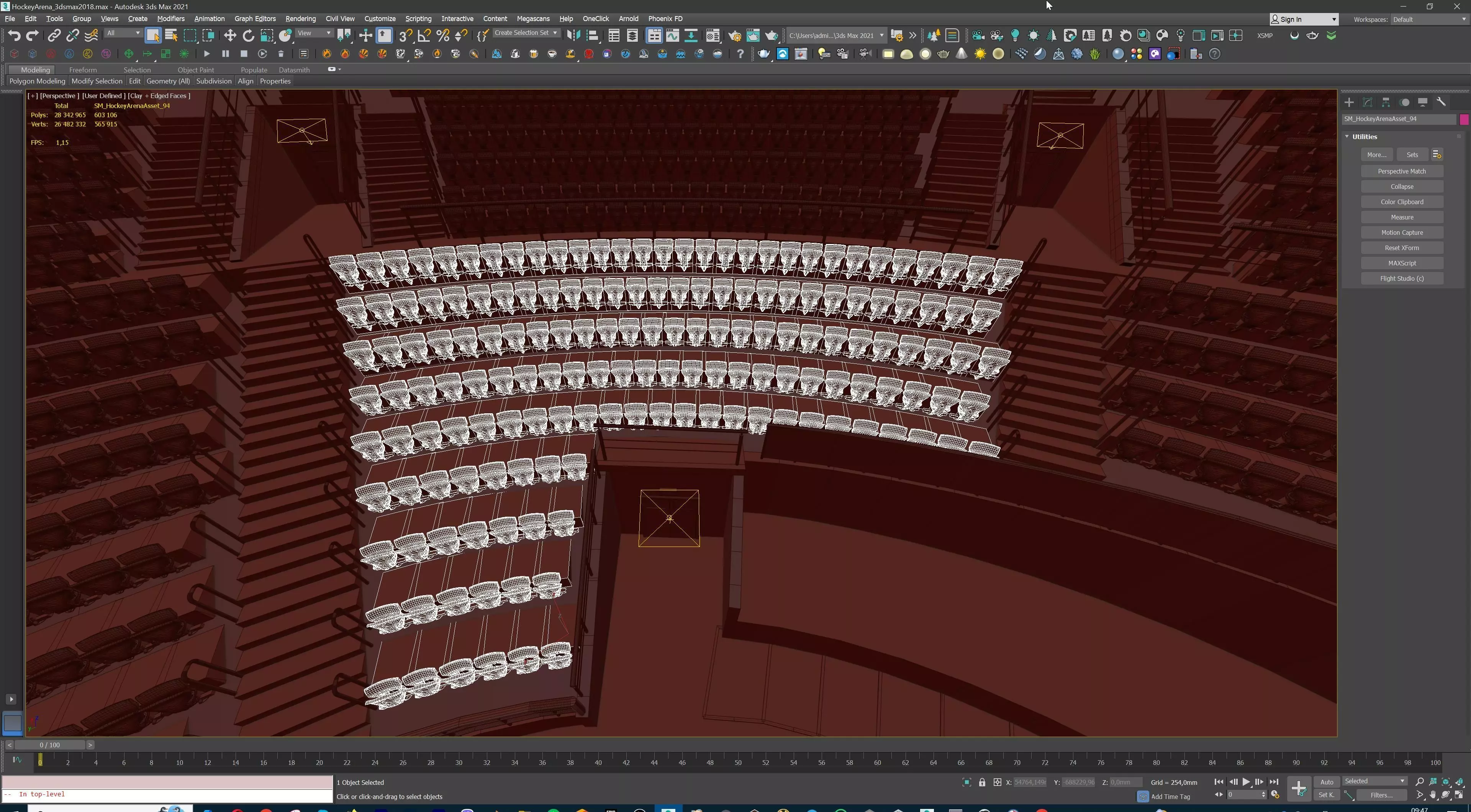Click the Edit Named Selection Sets icon

tap(483, 35)
